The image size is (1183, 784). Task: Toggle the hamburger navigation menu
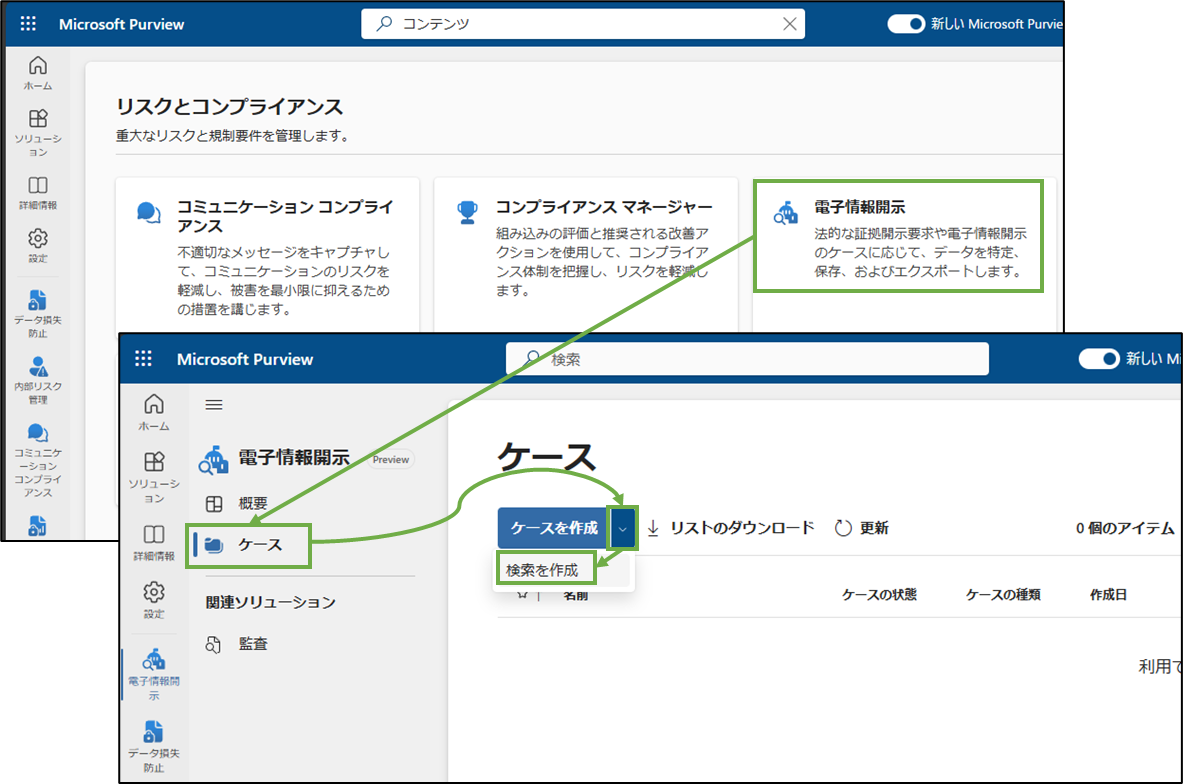coord(214,405)
